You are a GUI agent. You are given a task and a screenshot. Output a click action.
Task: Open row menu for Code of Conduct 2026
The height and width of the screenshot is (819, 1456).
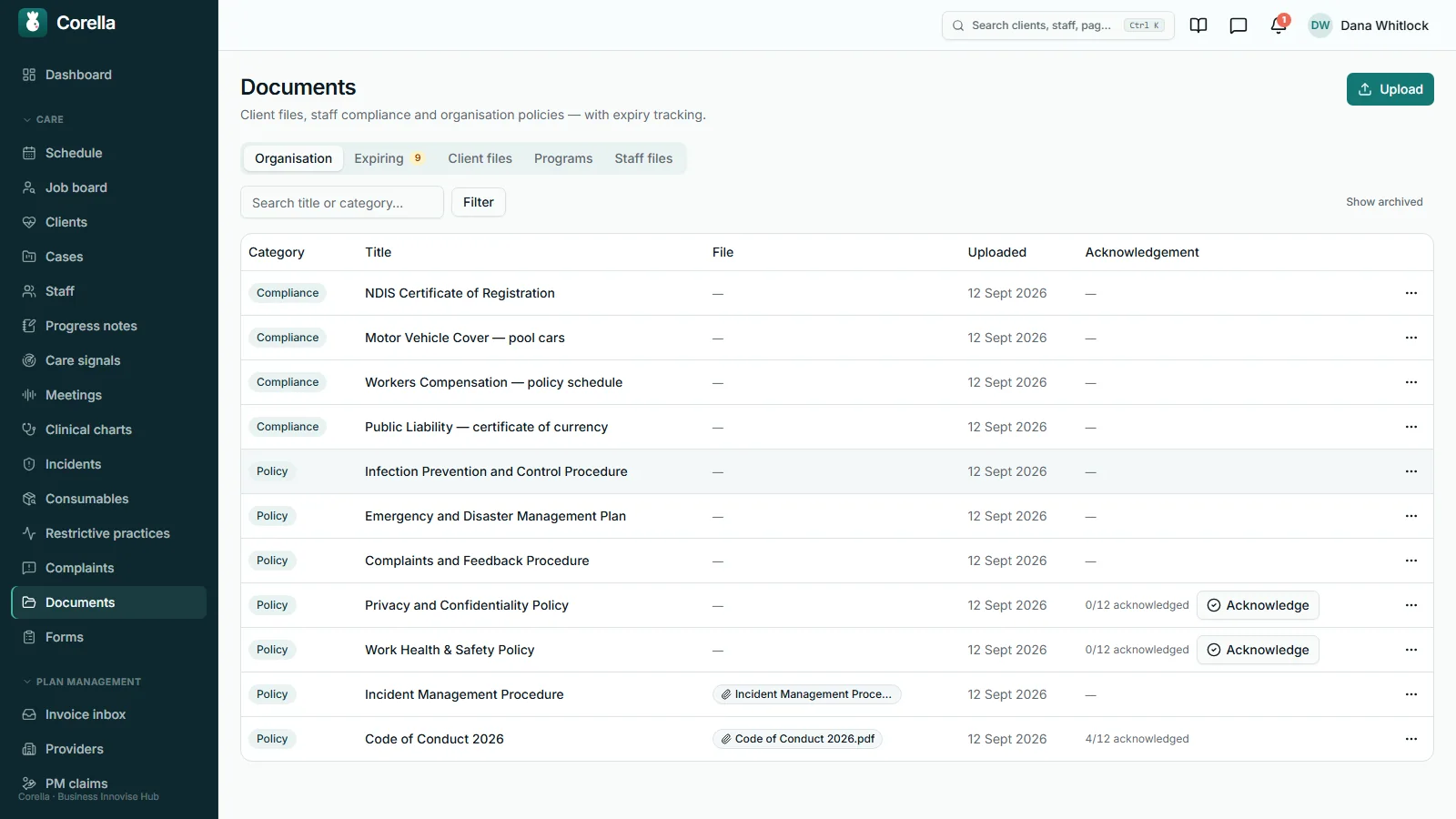click(x=1411, y=739)
